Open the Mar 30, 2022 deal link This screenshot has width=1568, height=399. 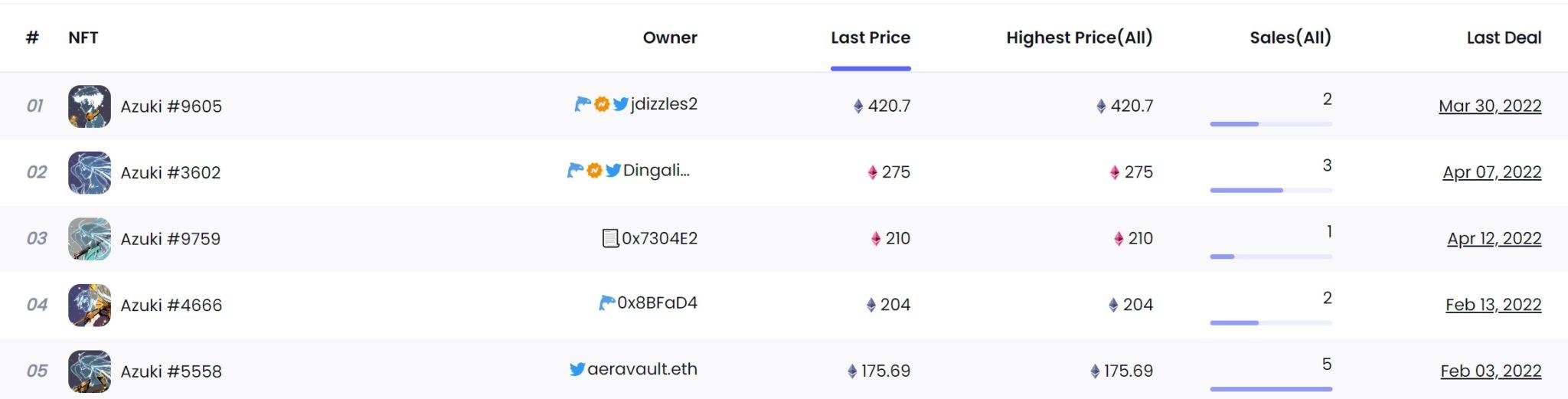[1490, 106]
